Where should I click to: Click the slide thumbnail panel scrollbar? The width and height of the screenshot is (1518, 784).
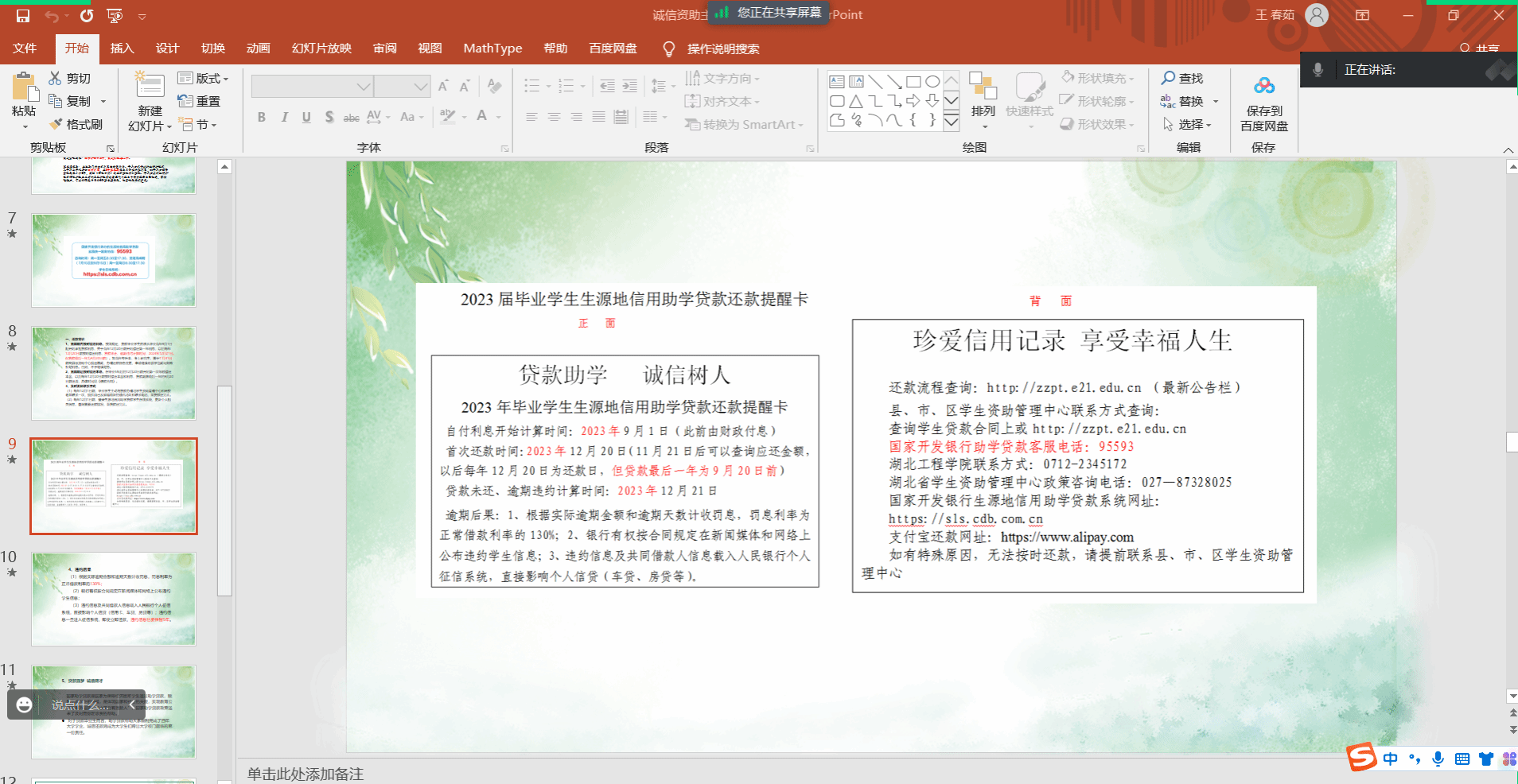click(224, 491)
